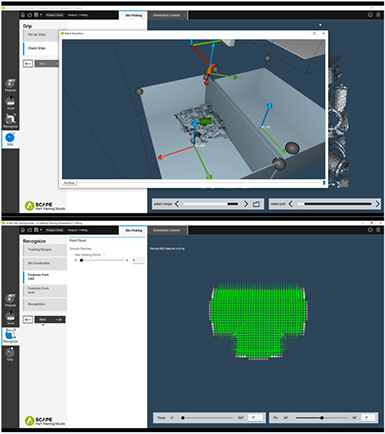Click the new file icon in Grip window toolbar
Viewport: 385px width, 434px height.
[23, 15]
